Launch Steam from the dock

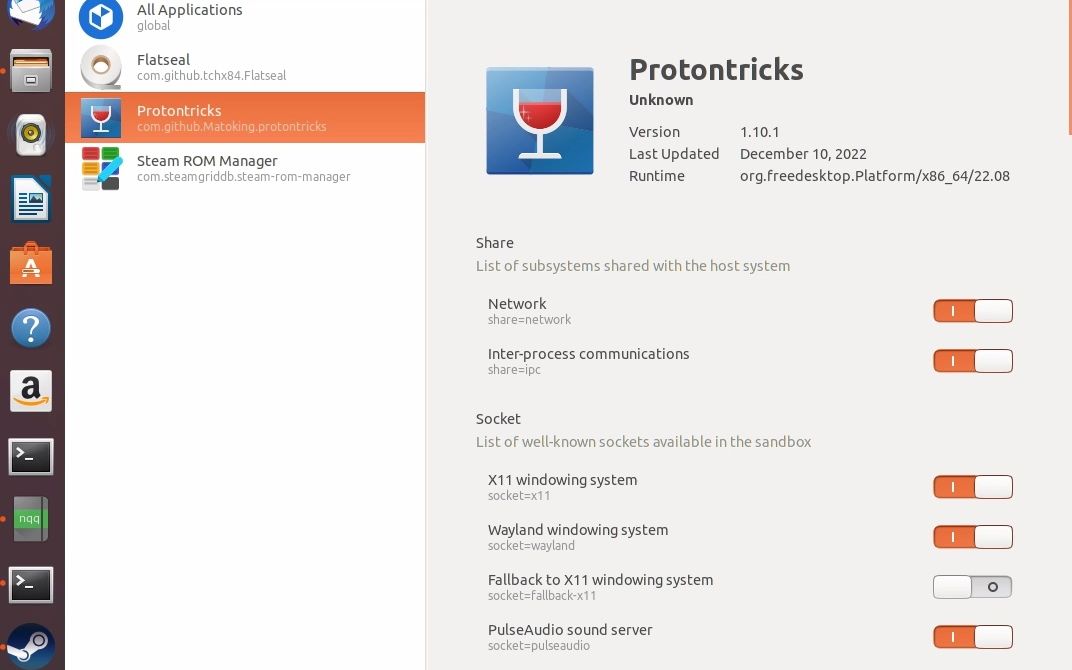tap(31, 645)
